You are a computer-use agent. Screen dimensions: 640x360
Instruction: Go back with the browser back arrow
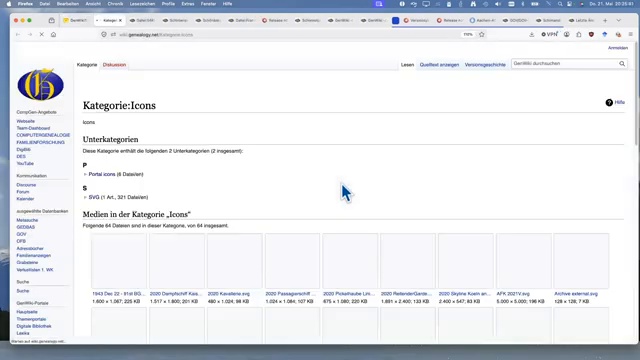click(x=18, y=35)
